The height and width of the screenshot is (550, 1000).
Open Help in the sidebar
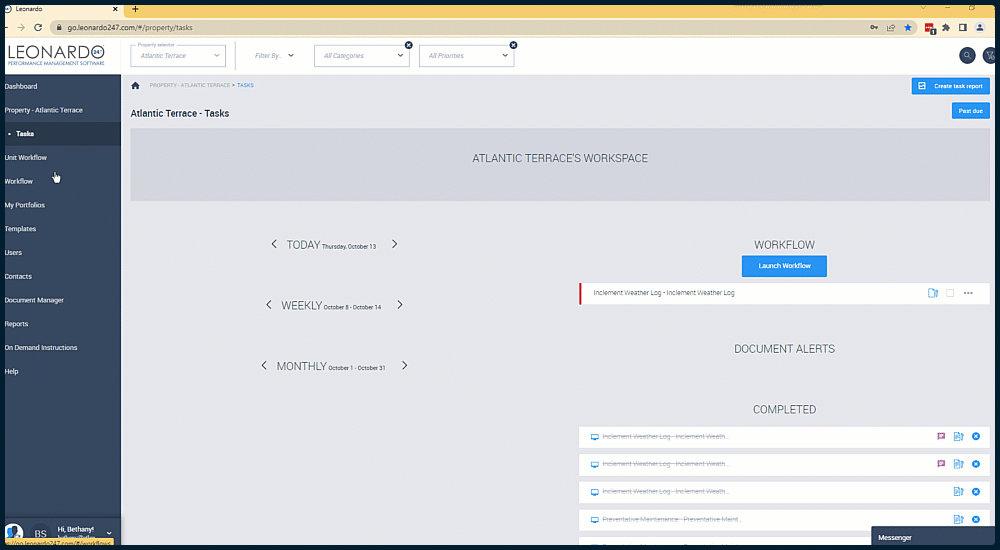[11, 371]
